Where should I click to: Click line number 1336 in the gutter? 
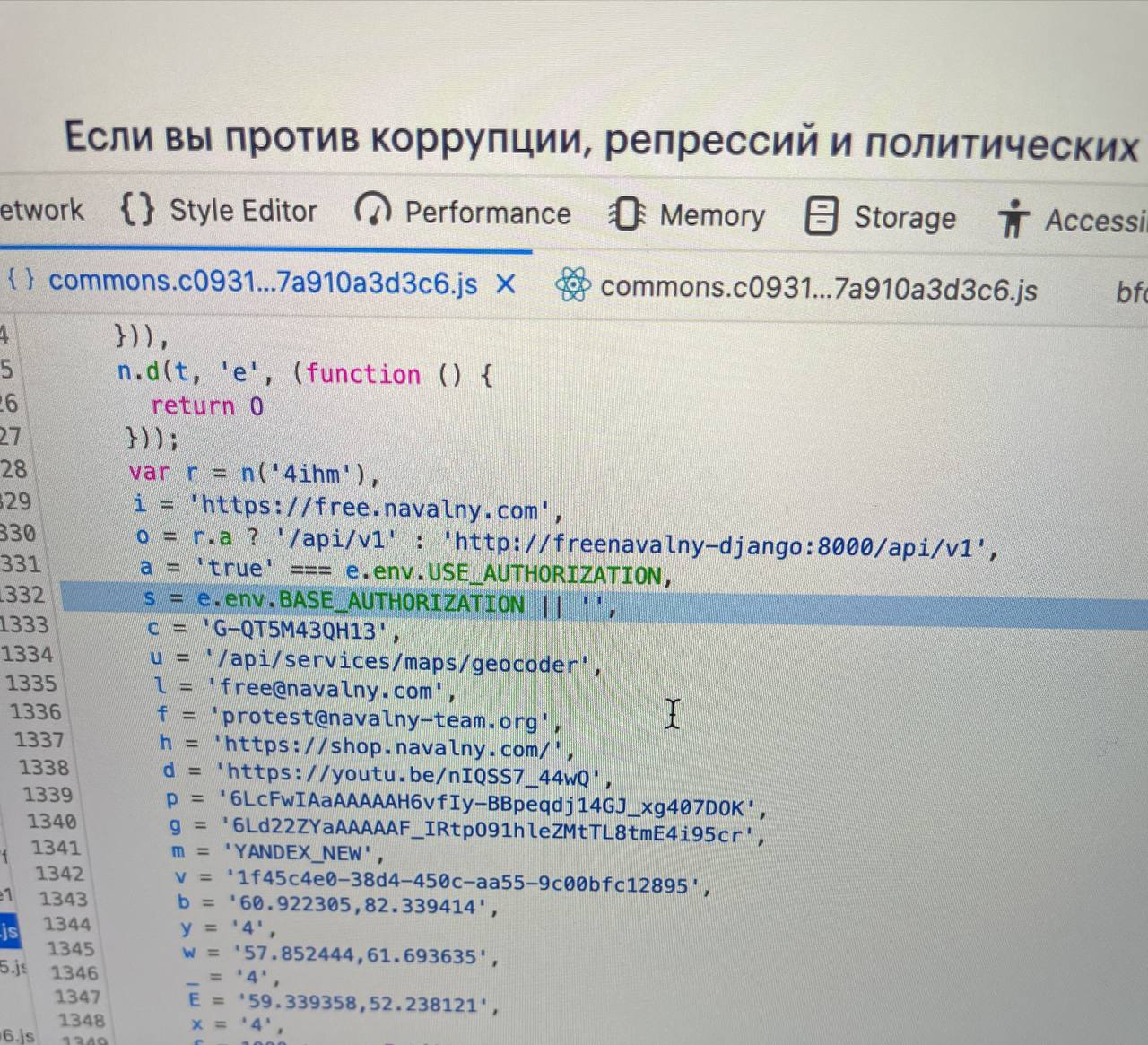point(35,712)
